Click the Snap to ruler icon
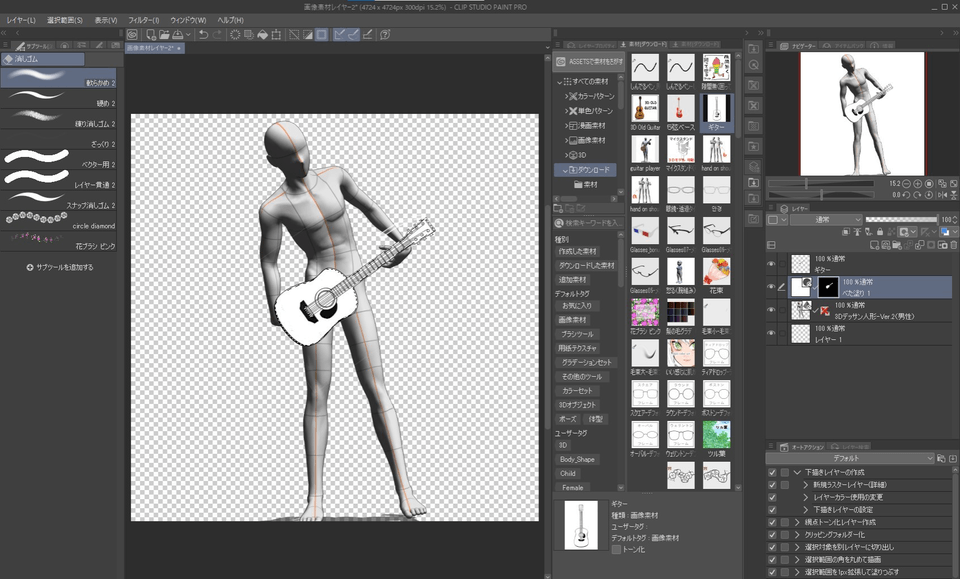This screenshot has width=960, height=579. (339, 34)
